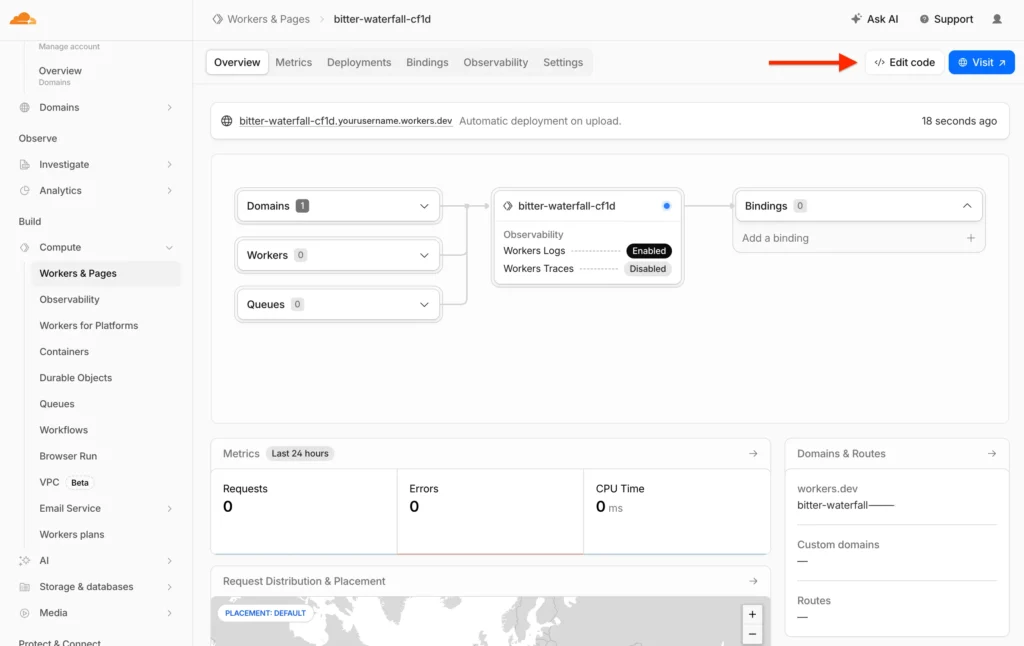
Task: Collapse Compute sidebar section chevron
Action: click(x=169, y=248)
